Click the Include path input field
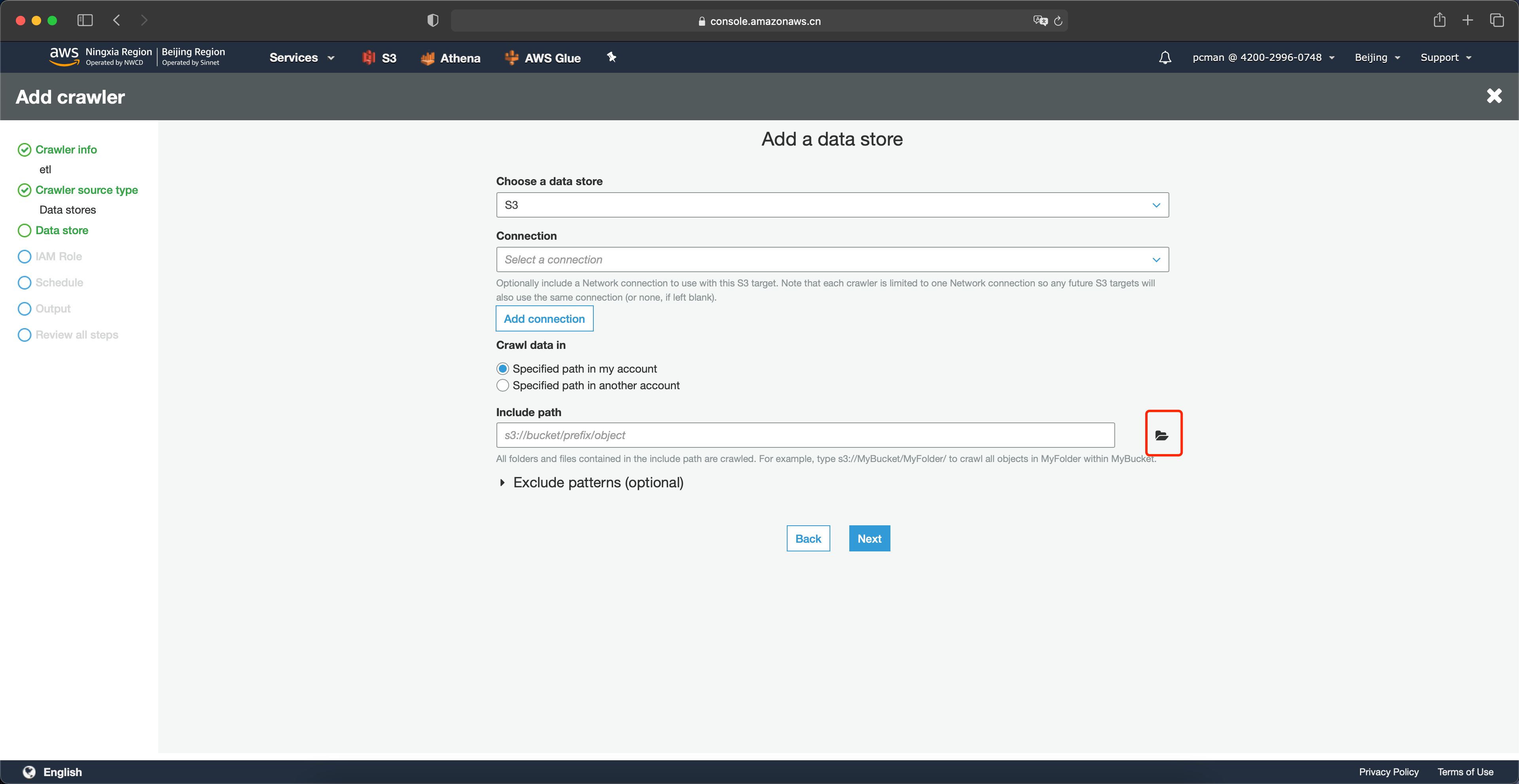 [x=805, y=434]
